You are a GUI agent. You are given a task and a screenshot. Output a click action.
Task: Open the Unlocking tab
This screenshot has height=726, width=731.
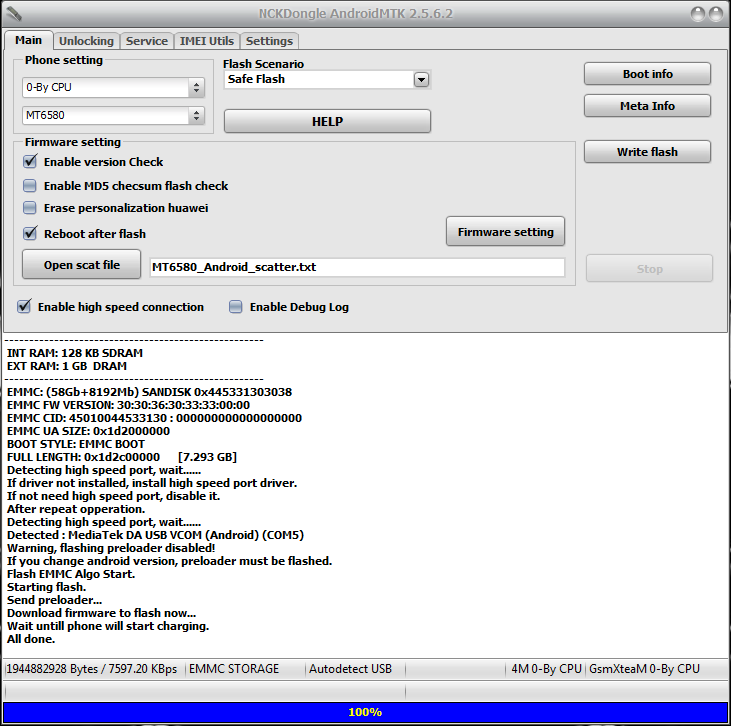click(86, 41)
